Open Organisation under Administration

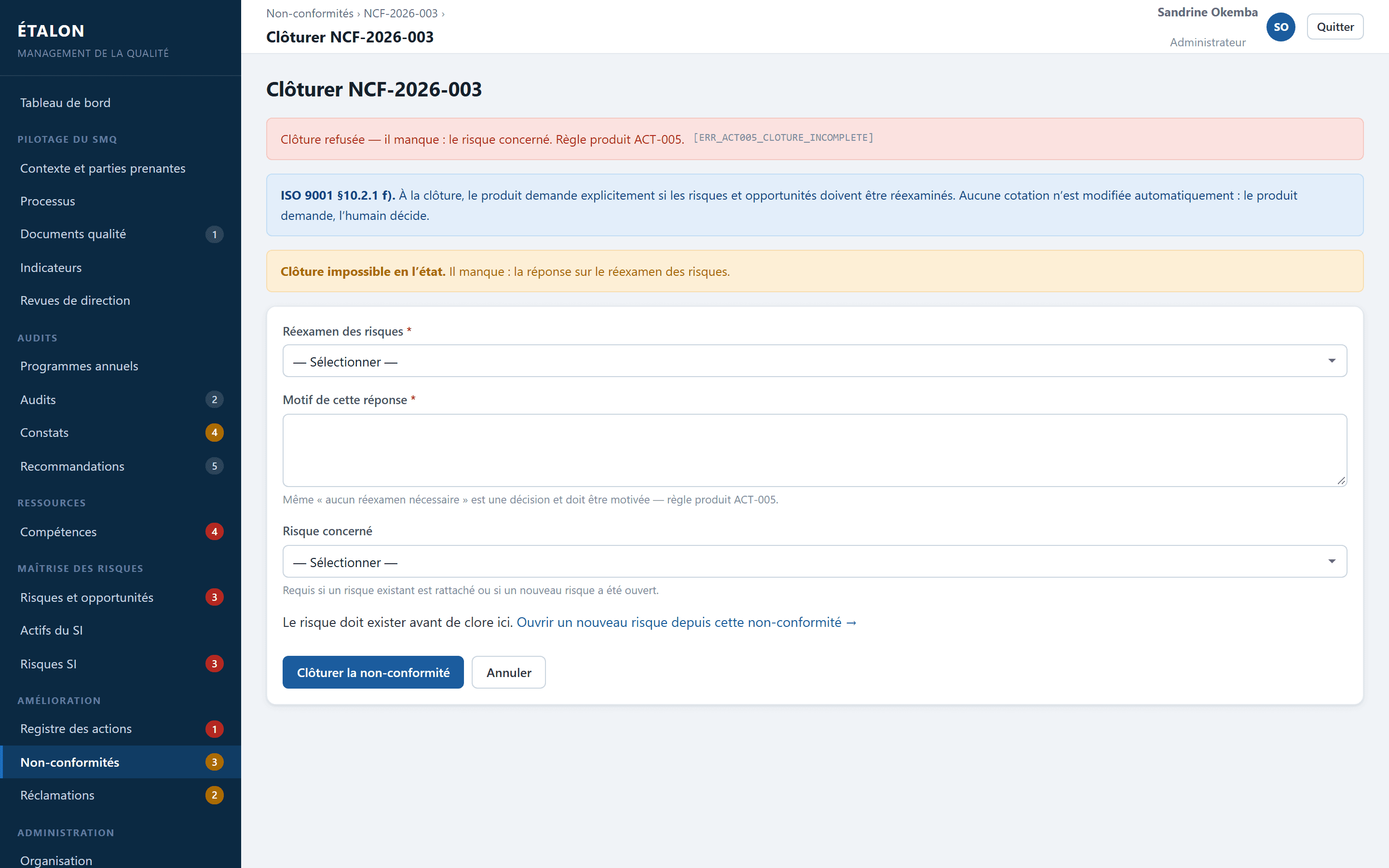[121, 861]
